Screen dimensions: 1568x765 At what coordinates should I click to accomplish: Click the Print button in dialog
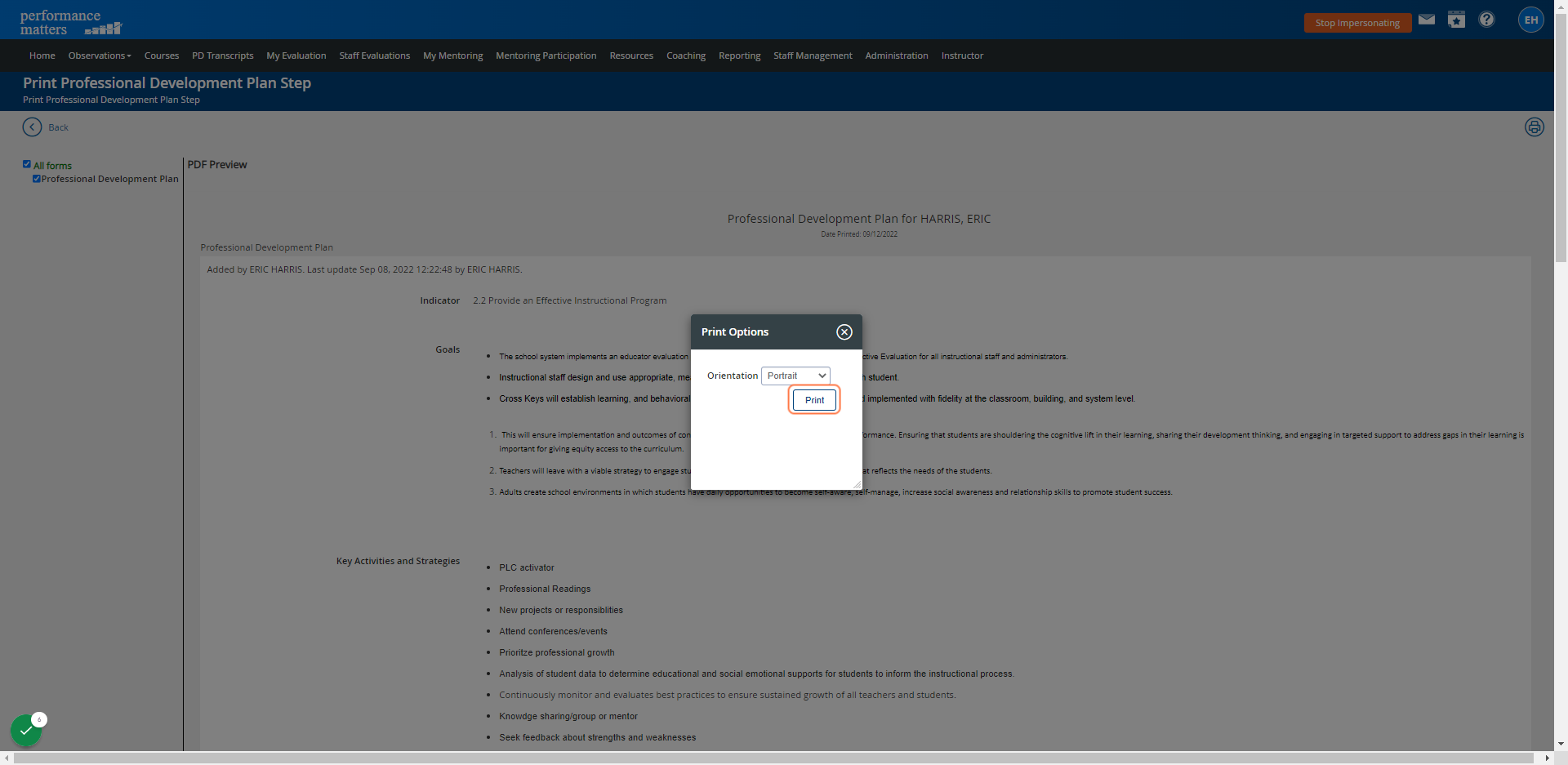pos(814,400)
